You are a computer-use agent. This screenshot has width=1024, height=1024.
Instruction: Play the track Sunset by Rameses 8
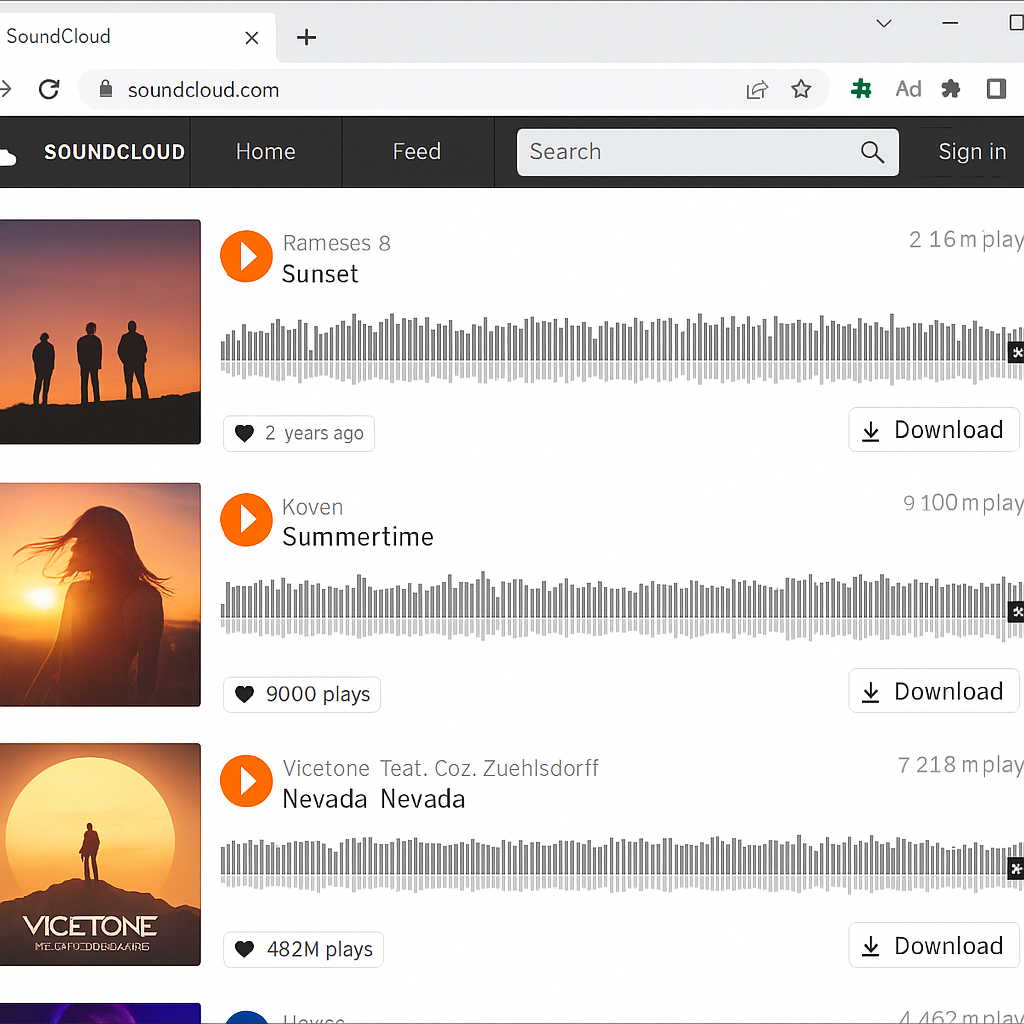tap(246, 256)
